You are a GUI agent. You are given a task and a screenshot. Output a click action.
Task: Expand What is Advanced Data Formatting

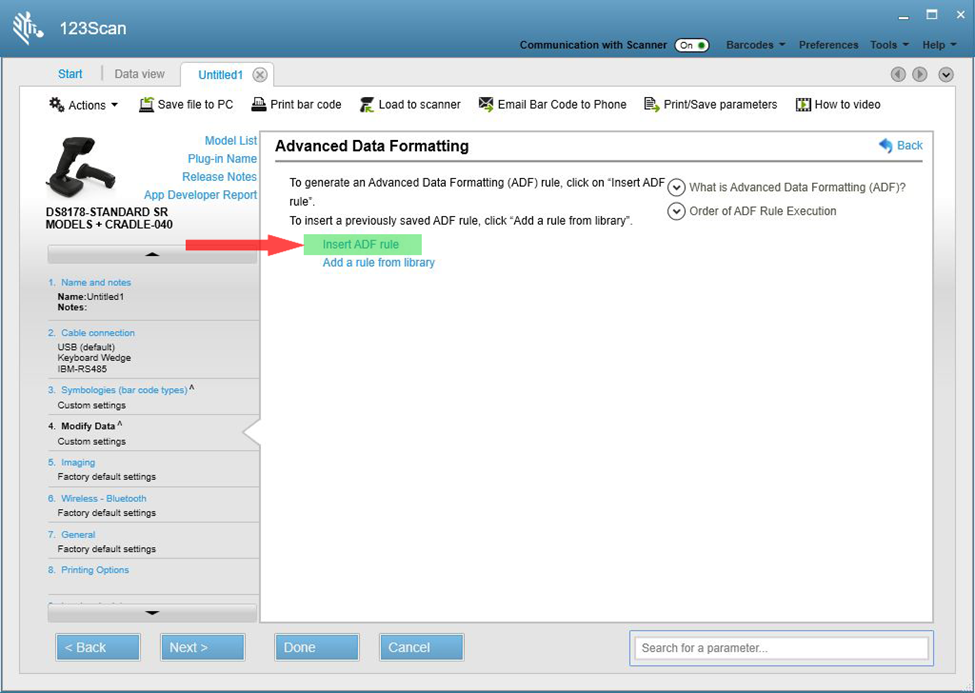coord(677,188)
